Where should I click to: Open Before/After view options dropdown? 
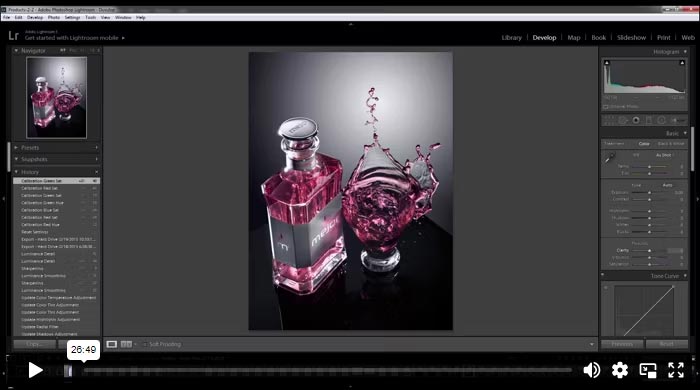click(x=135, y=344)
